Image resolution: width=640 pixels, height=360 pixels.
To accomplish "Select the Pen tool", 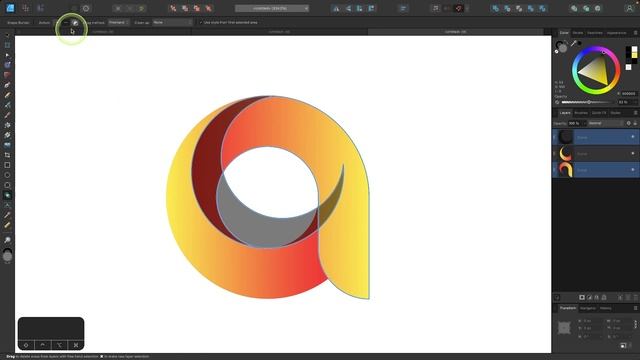I will pos(7,85).
